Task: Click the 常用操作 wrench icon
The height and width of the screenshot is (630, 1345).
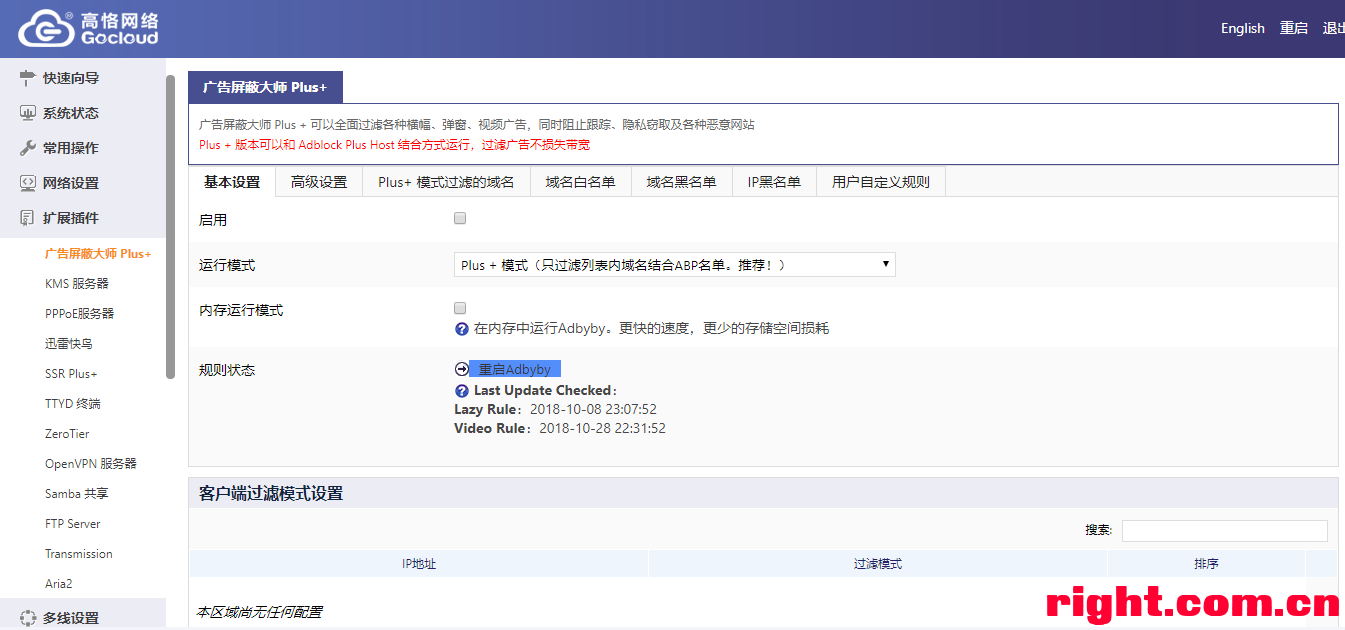Action: [x=28, y=148]
